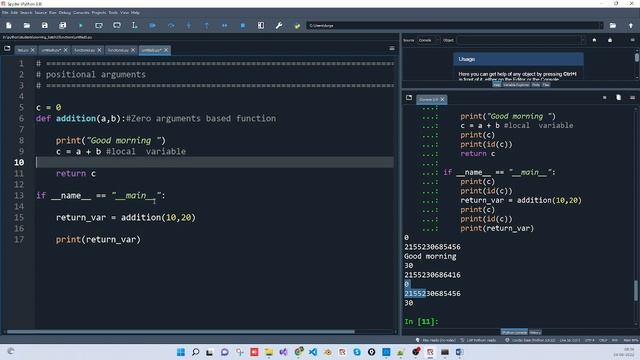Remove all variables icon in console pane
This screenshot has height=360, width=640.
coord(618,98)
